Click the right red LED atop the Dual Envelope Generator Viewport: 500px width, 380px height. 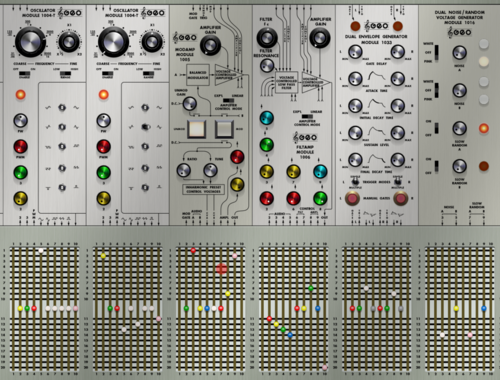(x=398, y=26)
